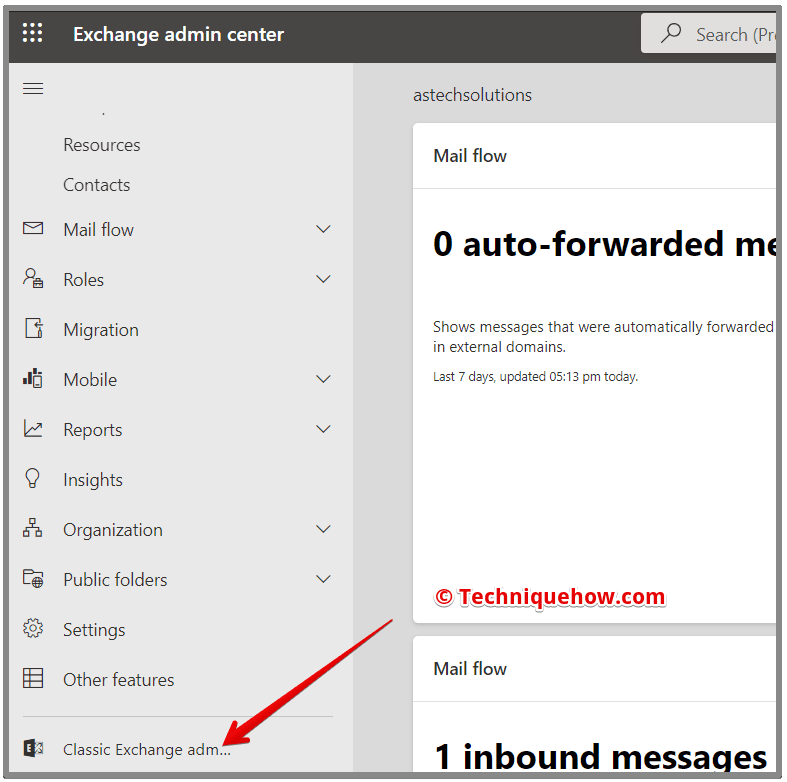Click the Public folders icon
Viewport: 787px width, 782px height.
coord(33,578)
